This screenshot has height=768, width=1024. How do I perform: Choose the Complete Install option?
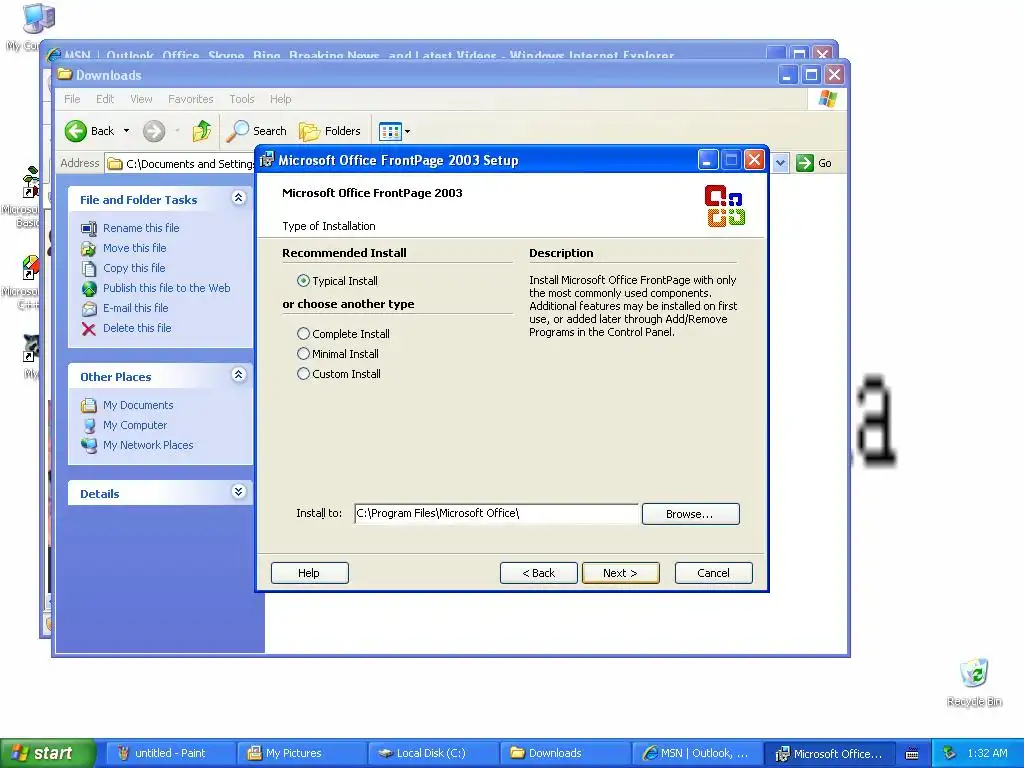click(x=303, y=334)
